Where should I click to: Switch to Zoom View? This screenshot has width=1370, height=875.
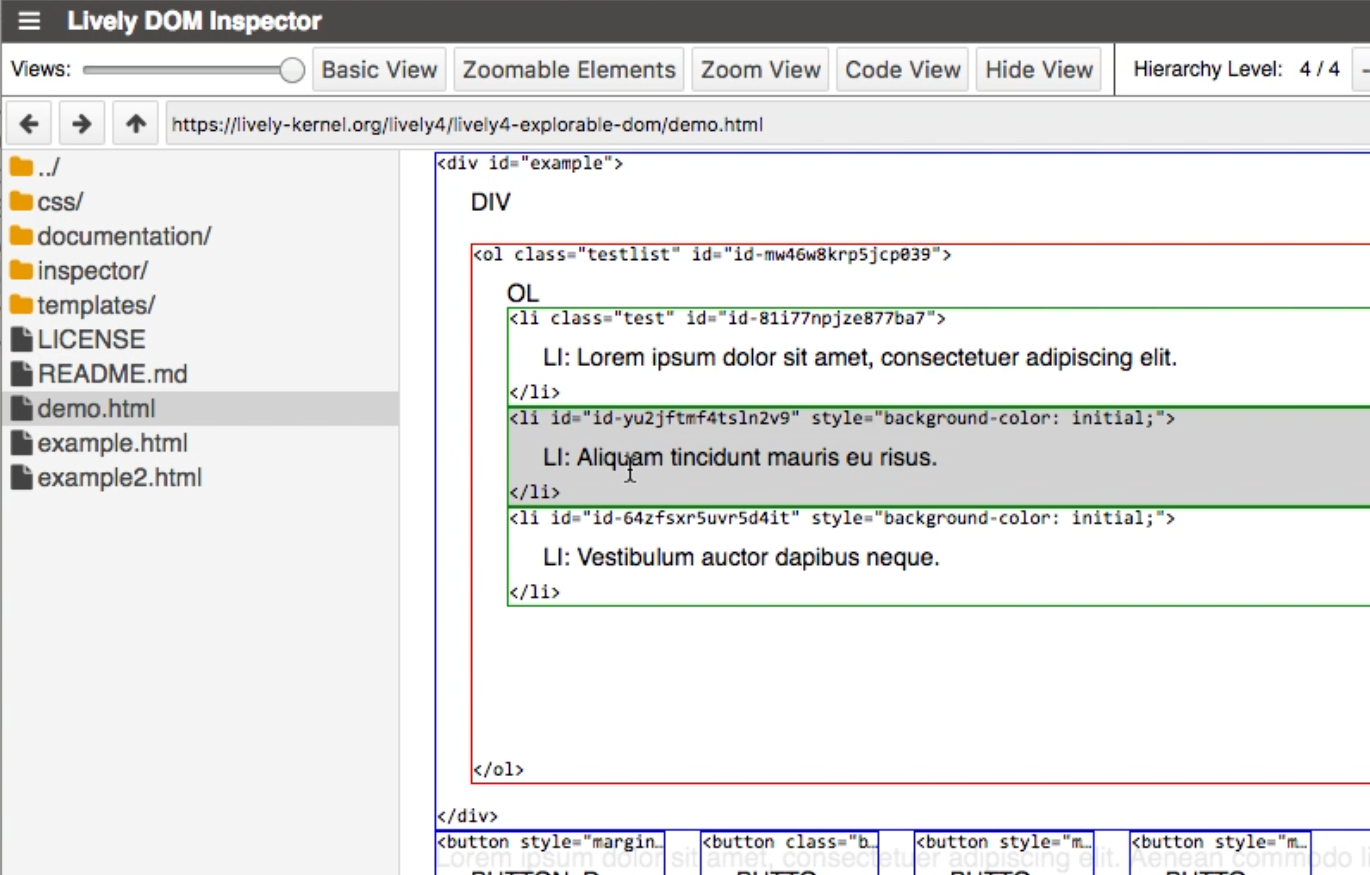(x=760, y=70)
